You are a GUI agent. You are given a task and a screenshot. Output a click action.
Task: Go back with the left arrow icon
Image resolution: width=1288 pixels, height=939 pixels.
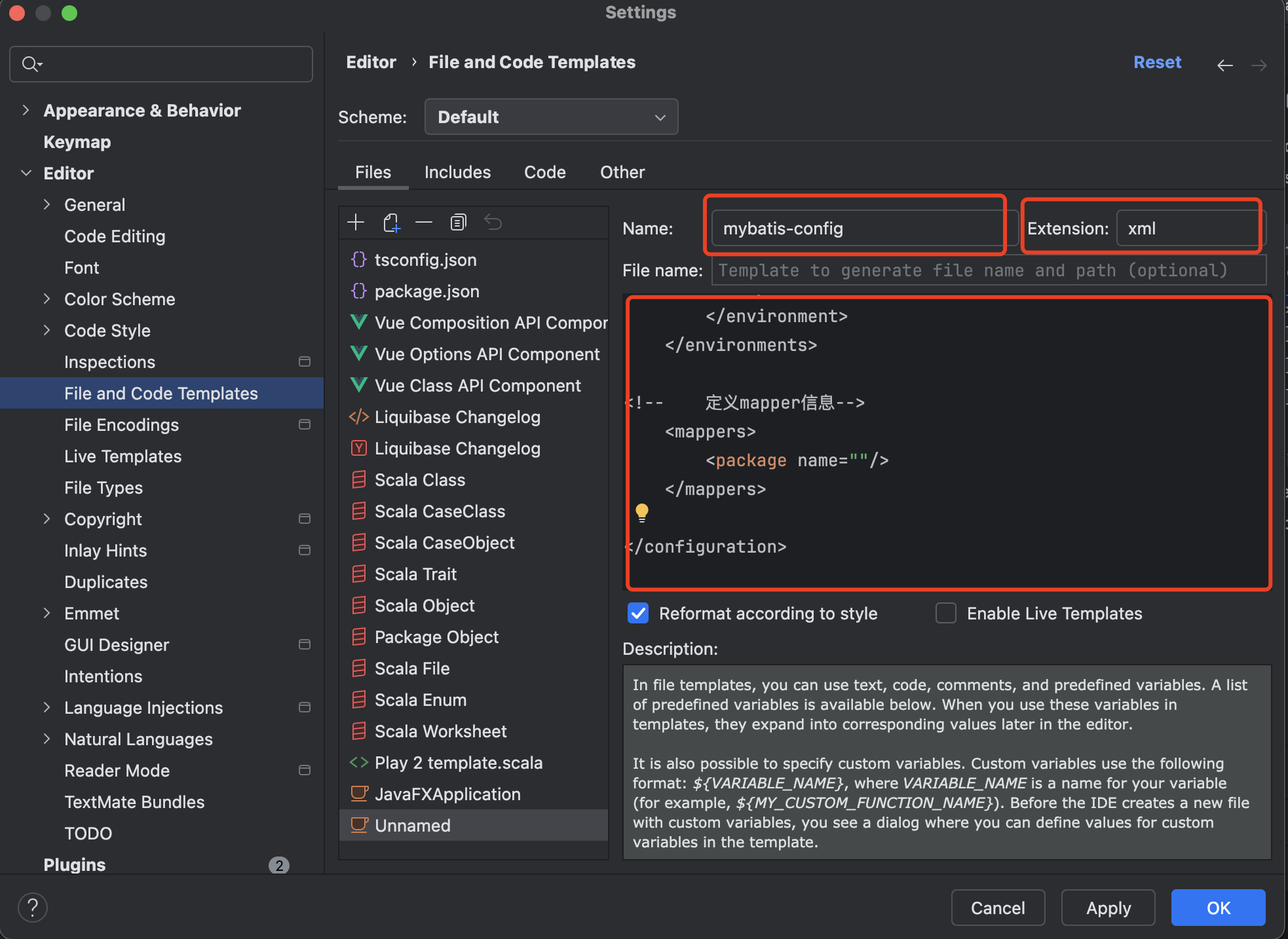point(1224,65)
